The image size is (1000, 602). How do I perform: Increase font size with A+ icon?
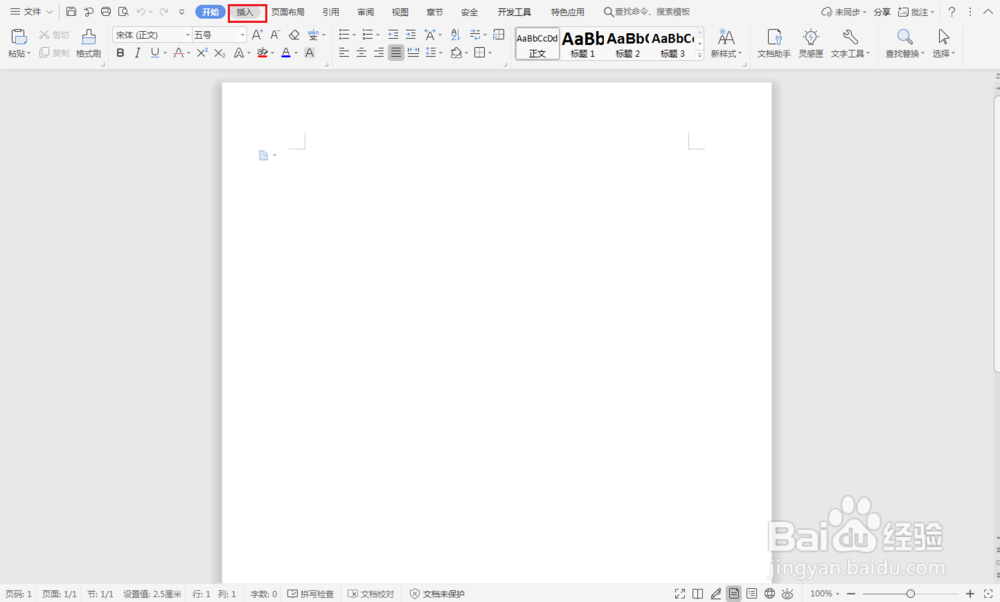(257, 34)
